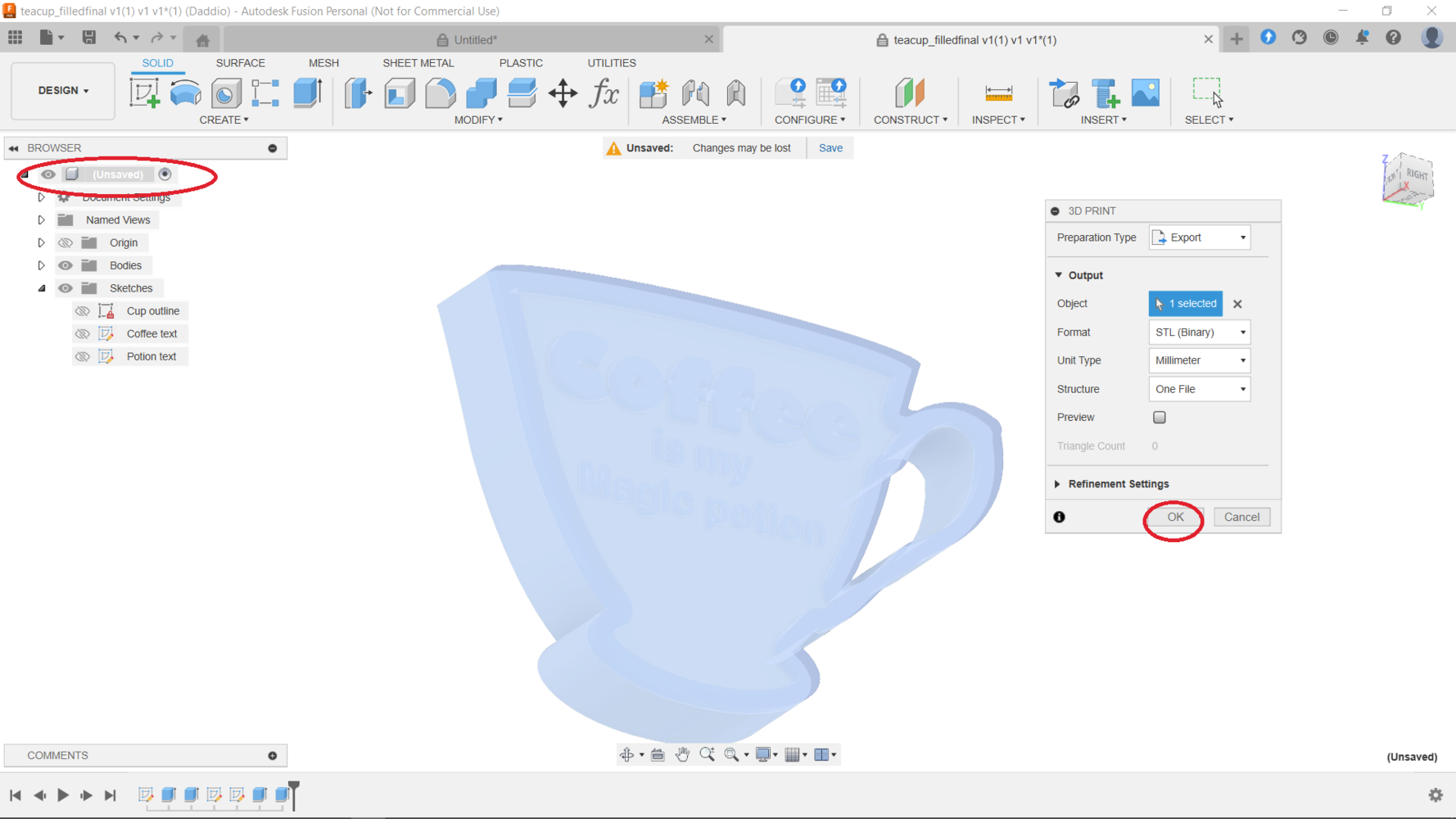
Task: Click the Save link in warning bar
Action: (830, 148)
